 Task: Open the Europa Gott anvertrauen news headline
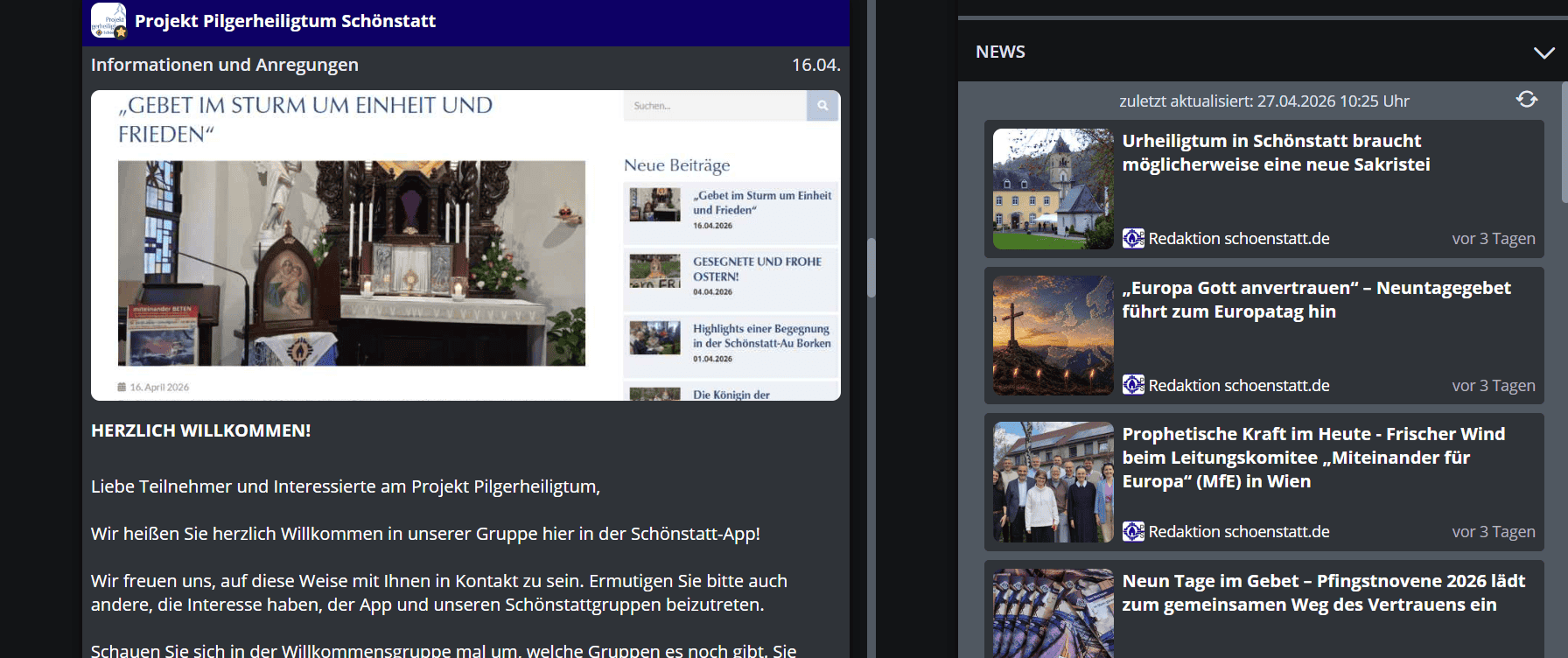coord(1315,299)
